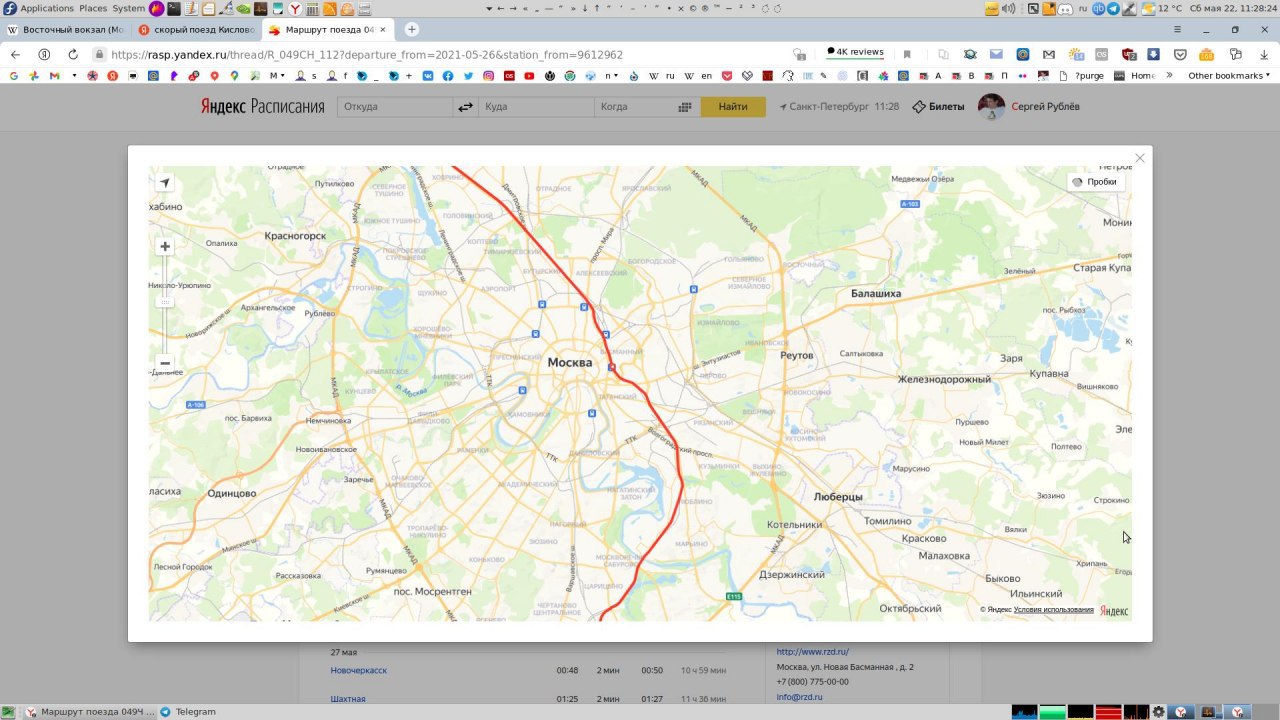Viewport: 1280px width, 720px height.
Task: Click the Люберцы label on the map
Action: click(x=838, y=496)
